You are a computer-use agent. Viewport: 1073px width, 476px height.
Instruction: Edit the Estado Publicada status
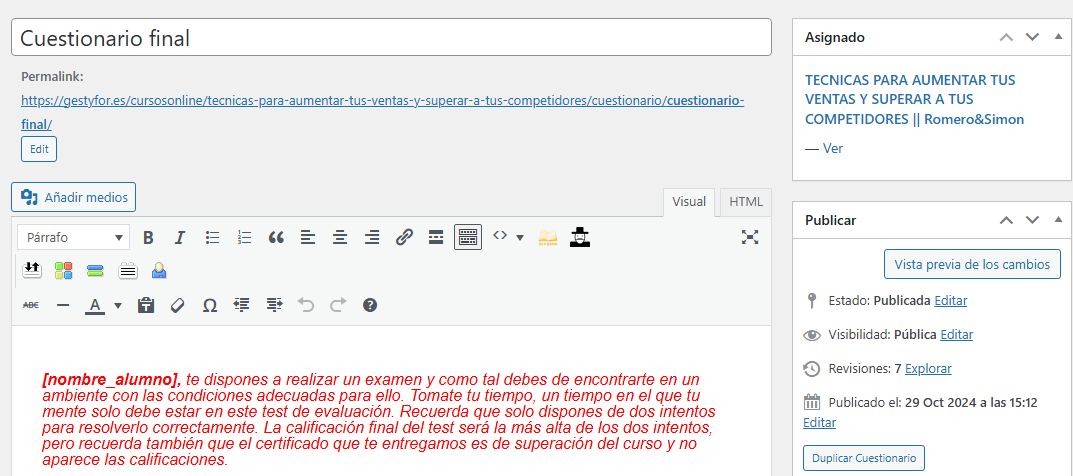[x=951, y=300]
